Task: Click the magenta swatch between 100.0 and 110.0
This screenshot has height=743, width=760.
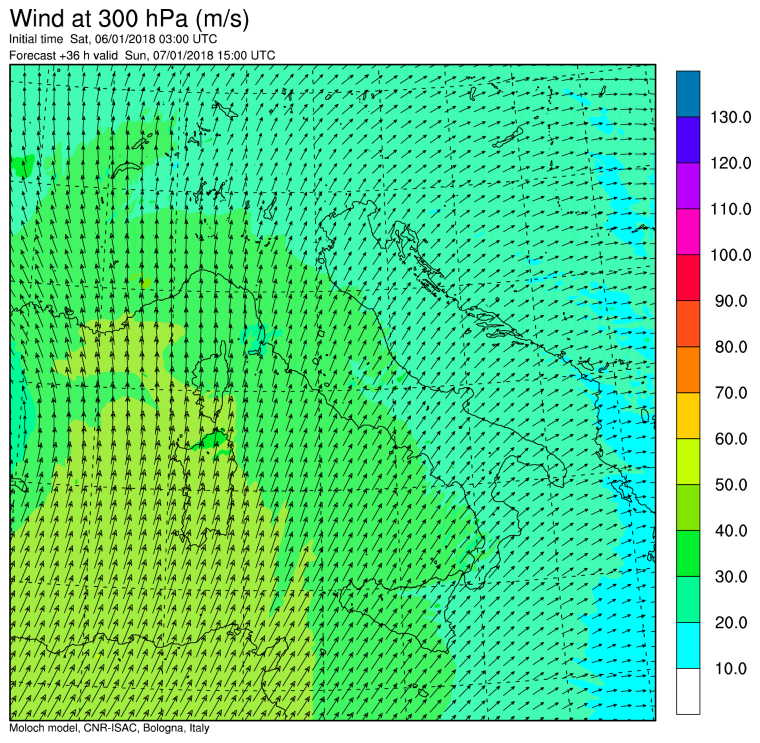Action: click(688, 232)
